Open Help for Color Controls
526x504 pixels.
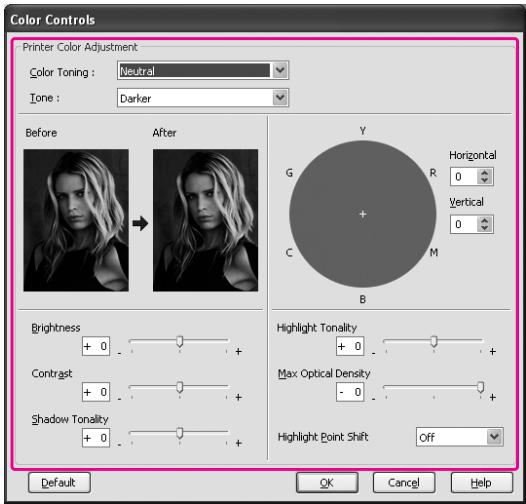pyautogui.click(x=481, y=483)
